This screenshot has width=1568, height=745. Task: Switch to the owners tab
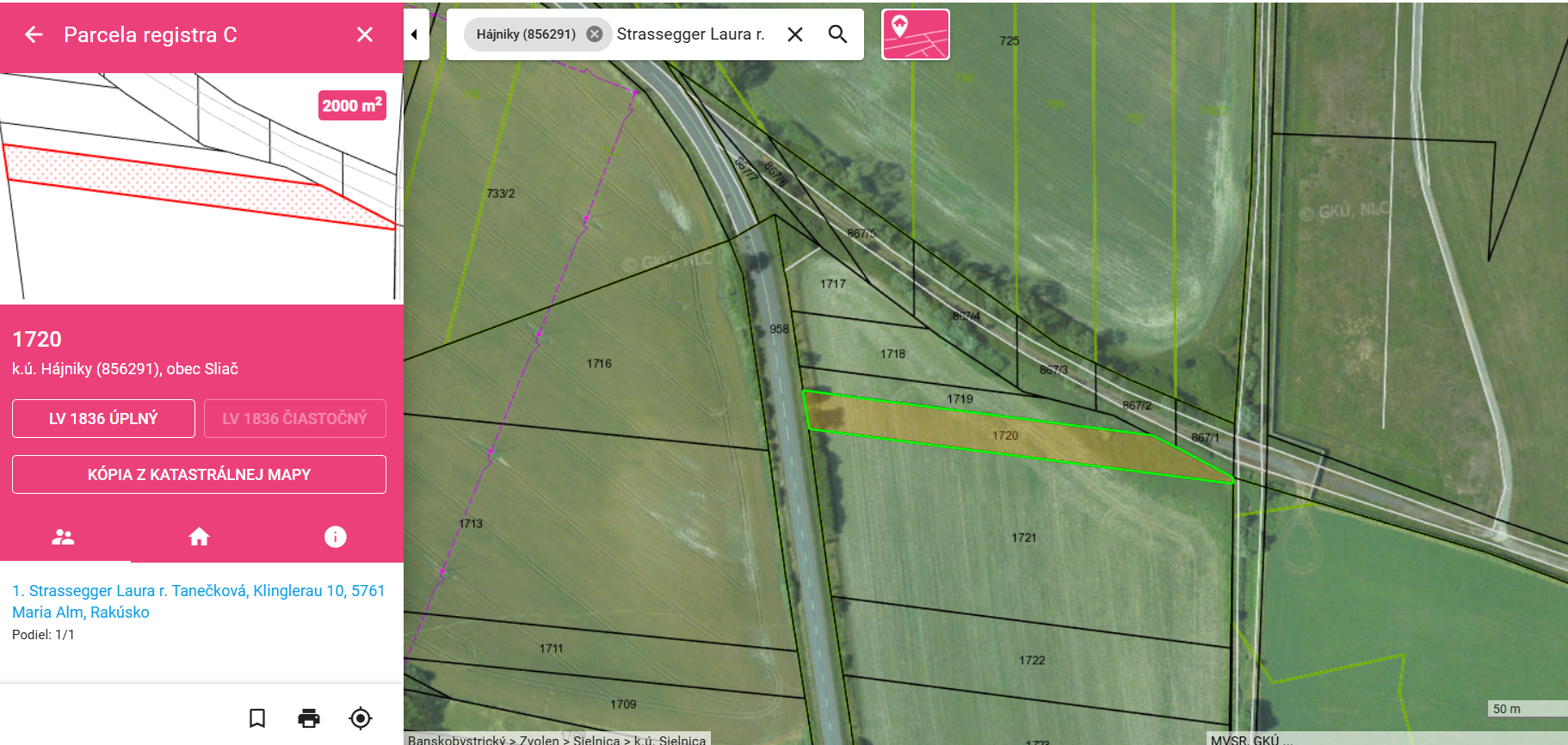point(64,537)
